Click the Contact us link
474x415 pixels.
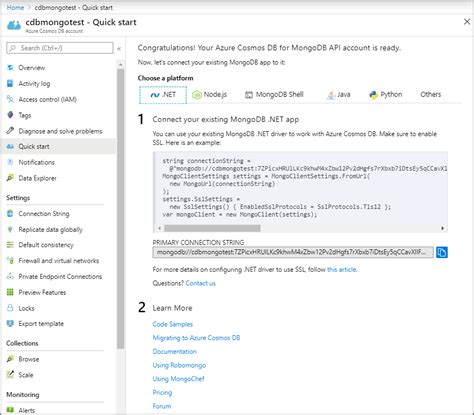[x=201, y=283]
